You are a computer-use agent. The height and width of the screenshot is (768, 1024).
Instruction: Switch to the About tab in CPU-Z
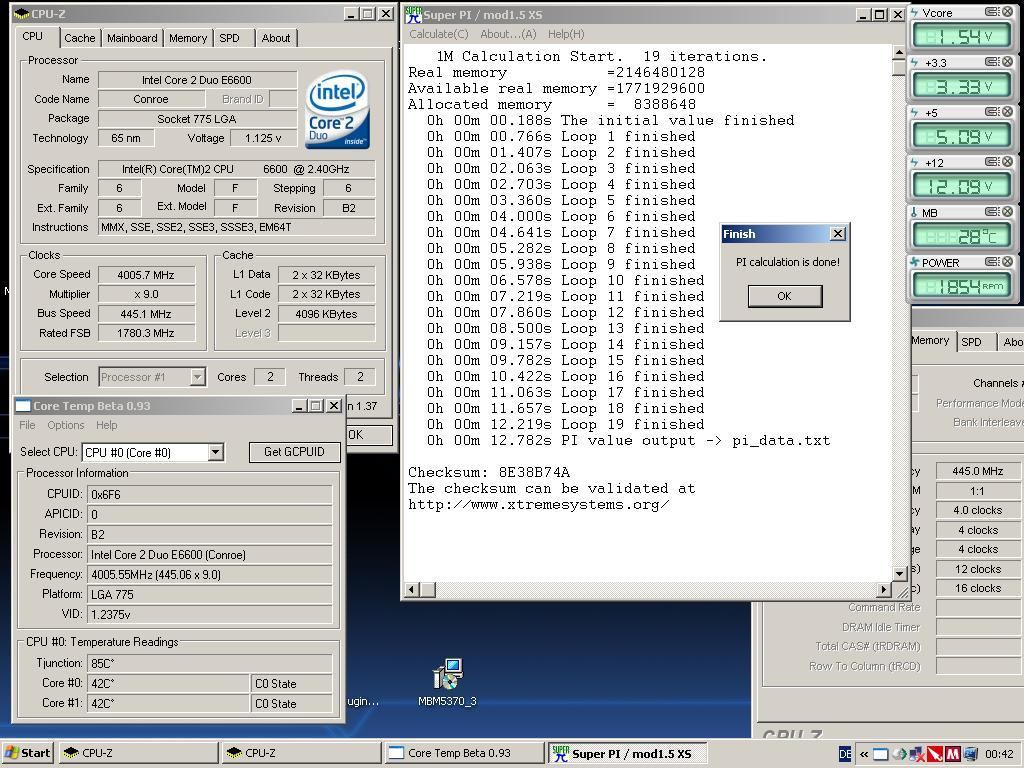tap(276, 38)
